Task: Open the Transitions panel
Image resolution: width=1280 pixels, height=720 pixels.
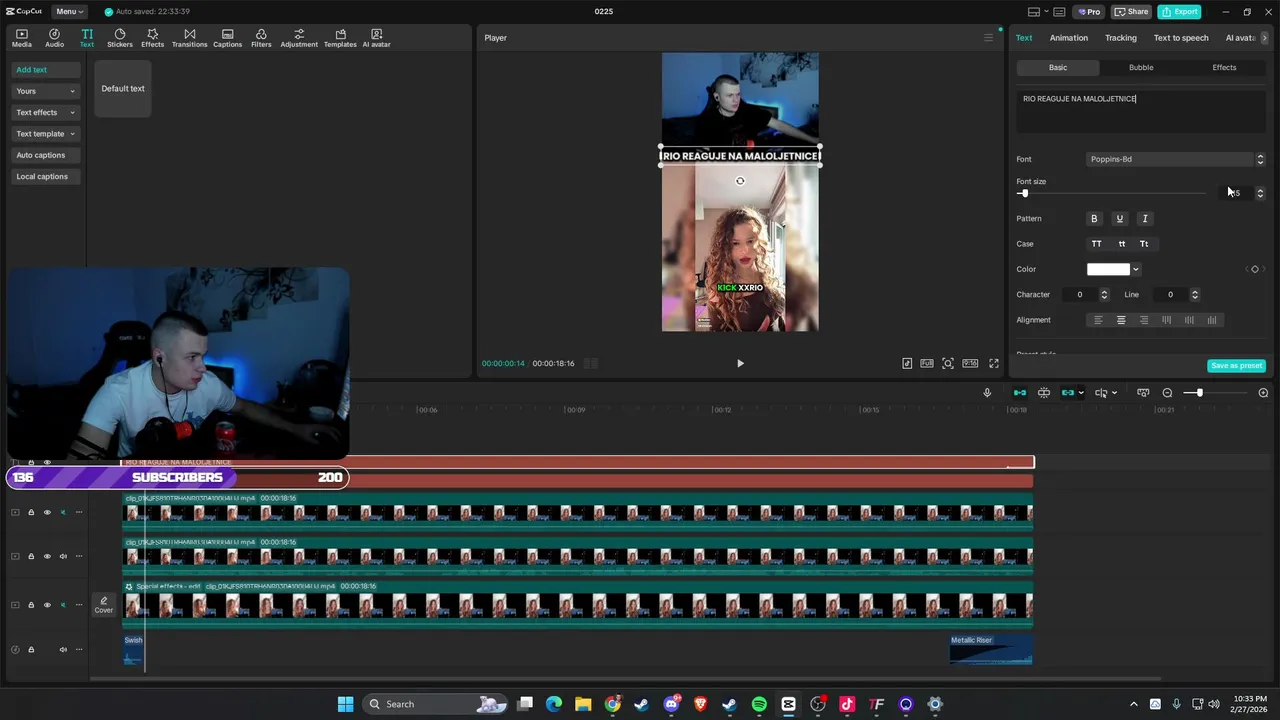Action: pyautogui.click(x=189, y=38)
